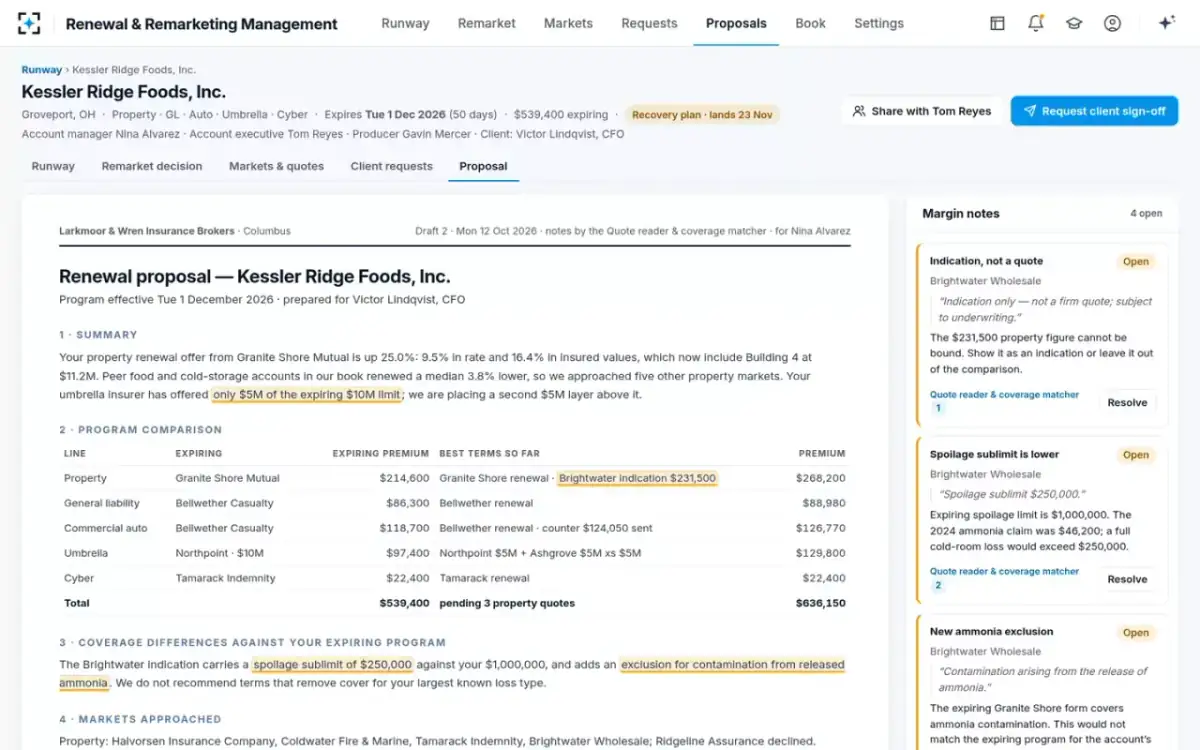Open the learning graduation-cap icon
The image size is (1200, 750).
tap(1074, 23)
